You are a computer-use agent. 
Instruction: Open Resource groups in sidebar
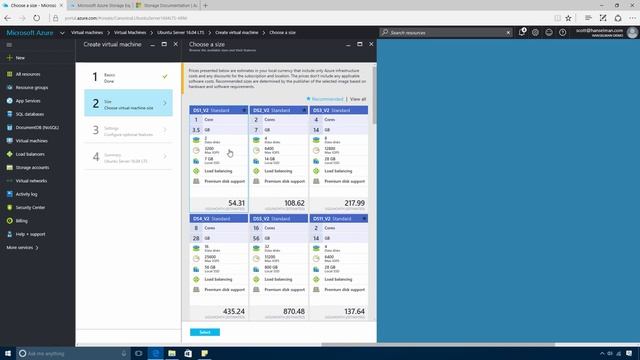coord(32,87)
